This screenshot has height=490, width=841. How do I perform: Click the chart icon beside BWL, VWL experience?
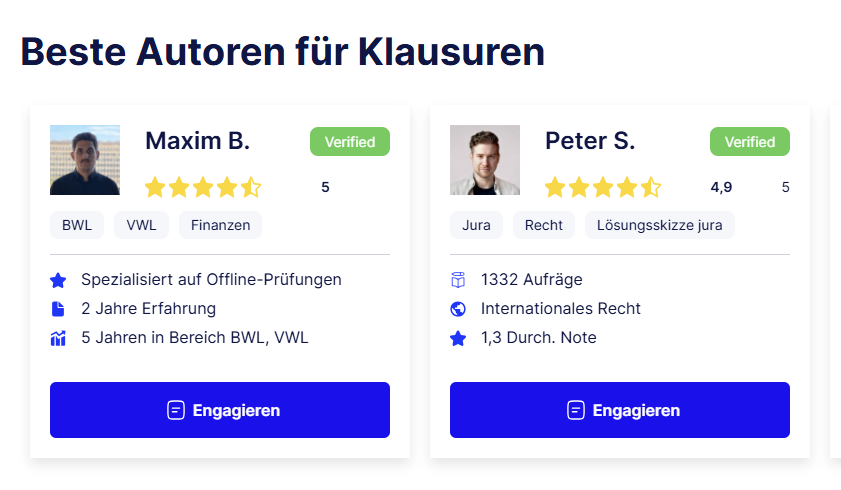tap(58, 338)
